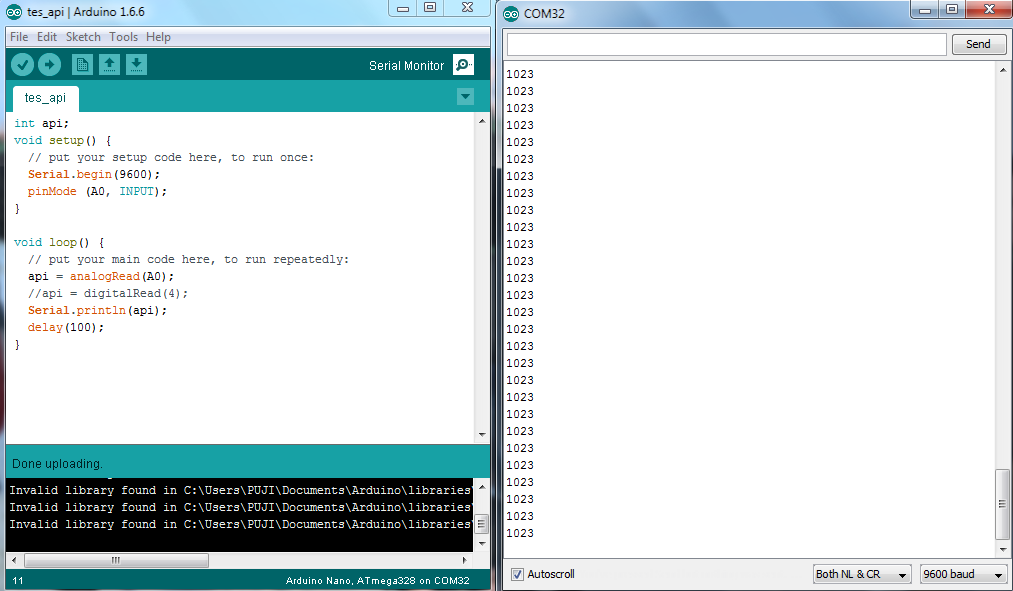The height and width of the screenshot is (591, 1013).
Task: Open the Help menu
Action: click(158, 37)
